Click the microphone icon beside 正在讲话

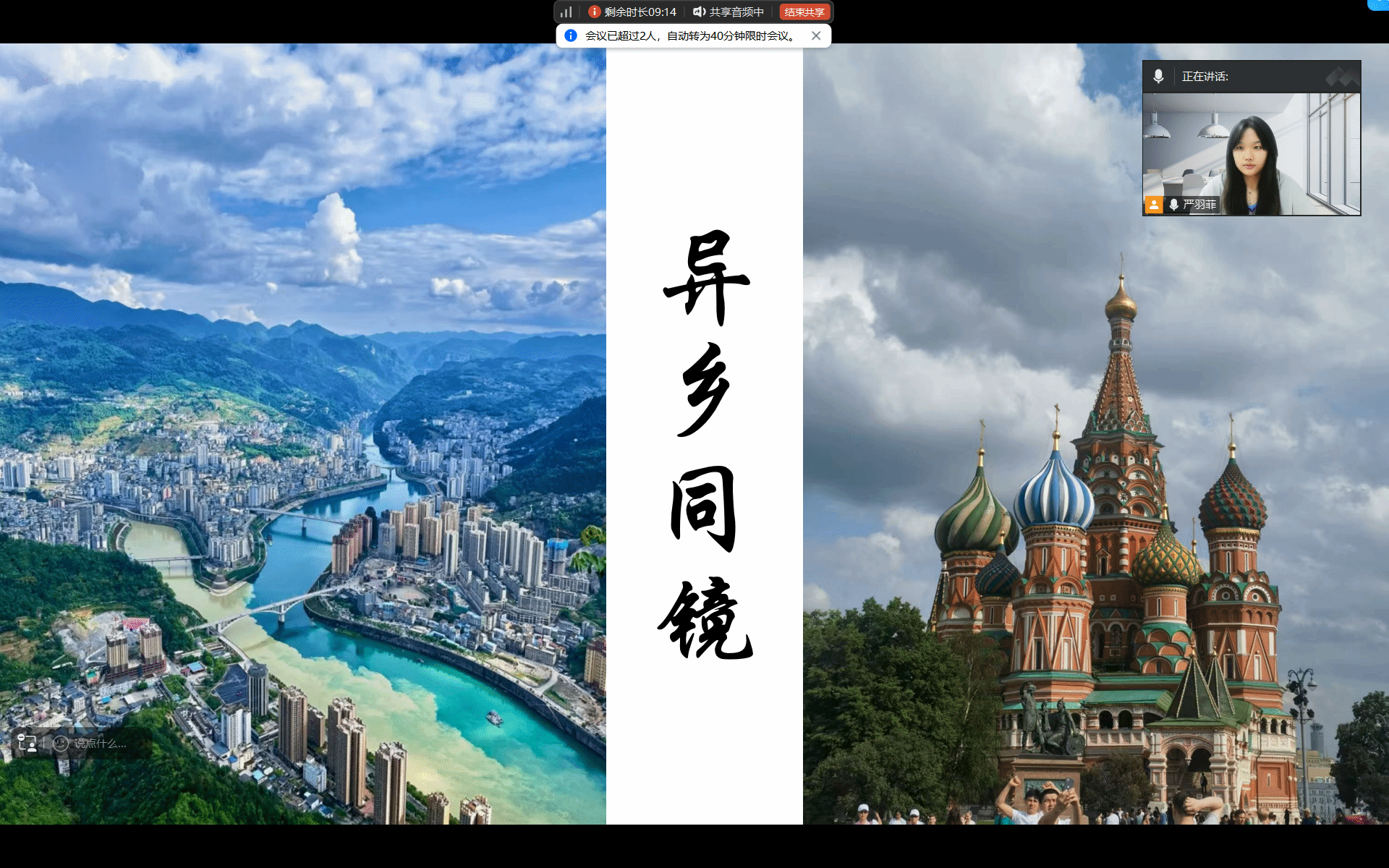click(x=1158, y=76)
